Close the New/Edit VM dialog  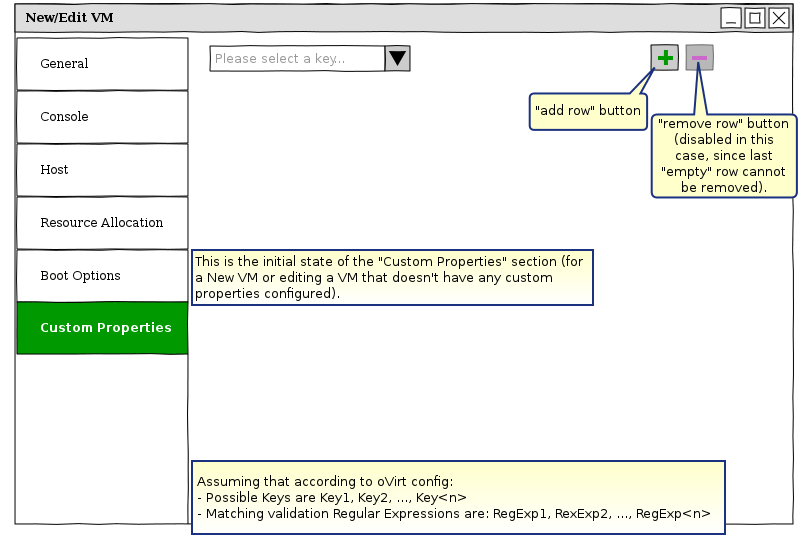click(x=779, y=18)
